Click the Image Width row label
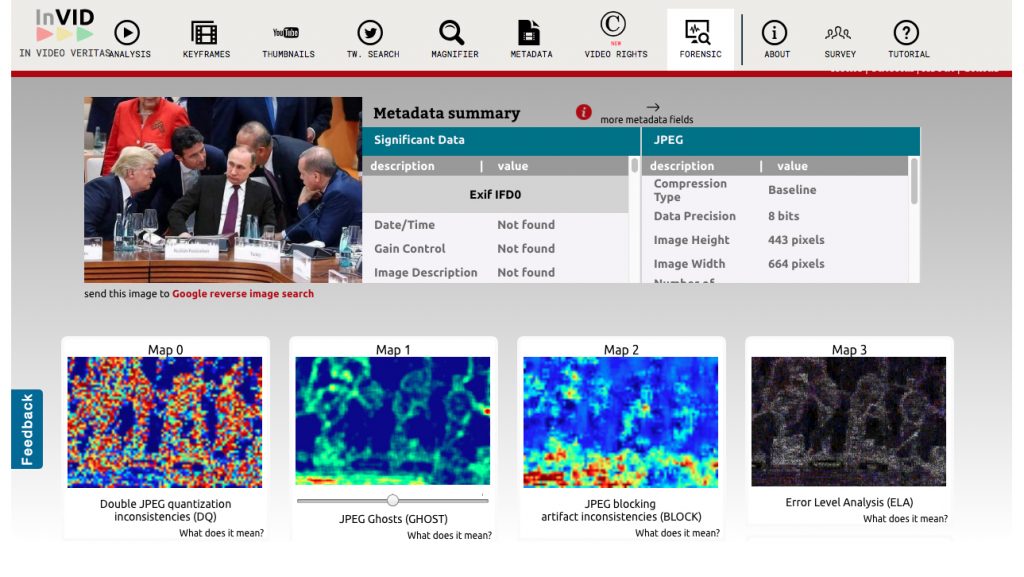This screenshot has height=577, width=1024. coord(690,264)
